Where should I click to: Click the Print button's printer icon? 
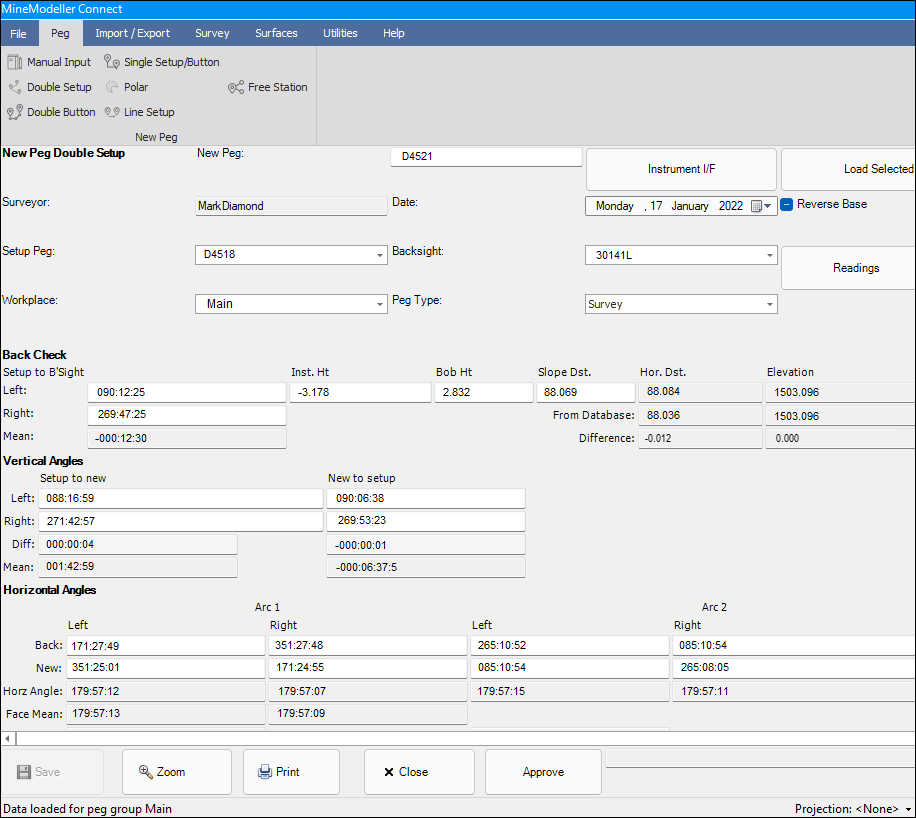265,772
